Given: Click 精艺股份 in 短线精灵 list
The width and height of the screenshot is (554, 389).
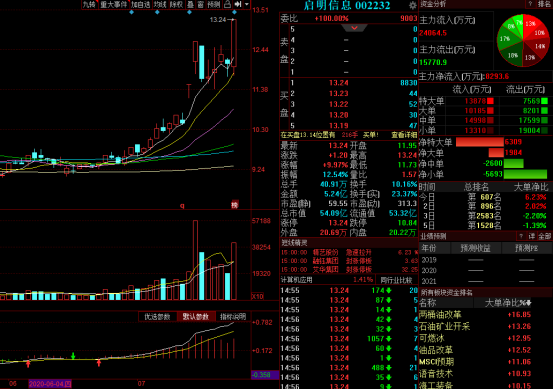Looking at the screenshot, I should coord(325,252).
